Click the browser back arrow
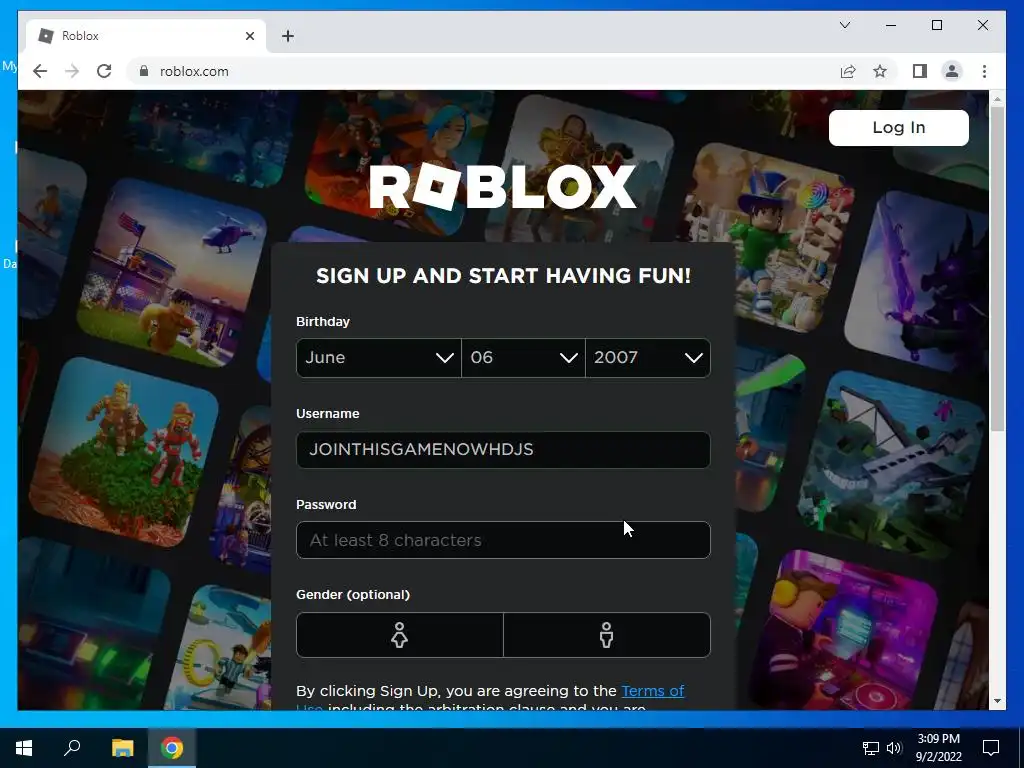1024x768 pixels. [x=40, y=71]
